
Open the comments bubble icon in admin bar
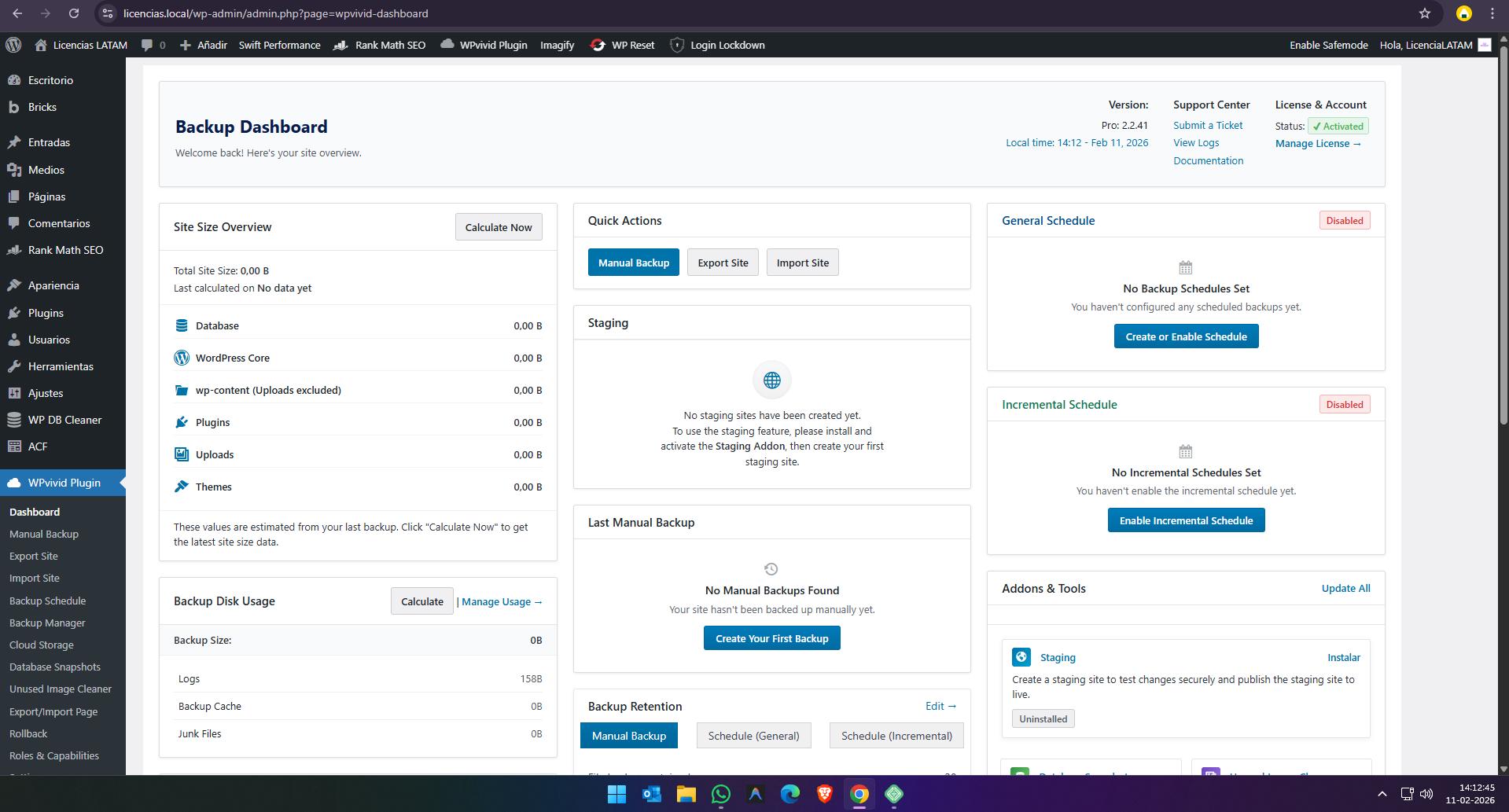coord(147,45)
